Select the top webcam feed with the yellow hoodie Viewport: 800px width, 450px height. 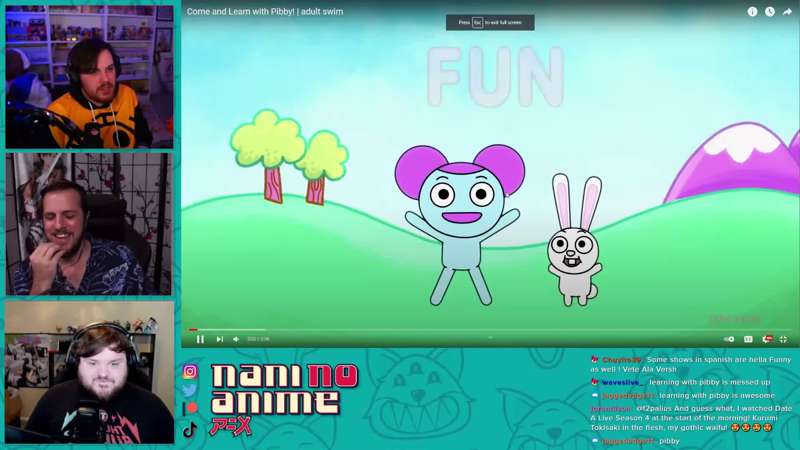point(89,77)
